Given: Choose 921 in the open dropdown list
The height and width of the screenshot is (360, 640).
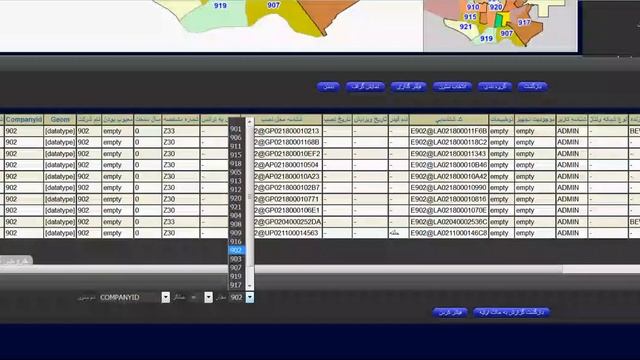Looking at the screenshot, I should click(236, 207).
